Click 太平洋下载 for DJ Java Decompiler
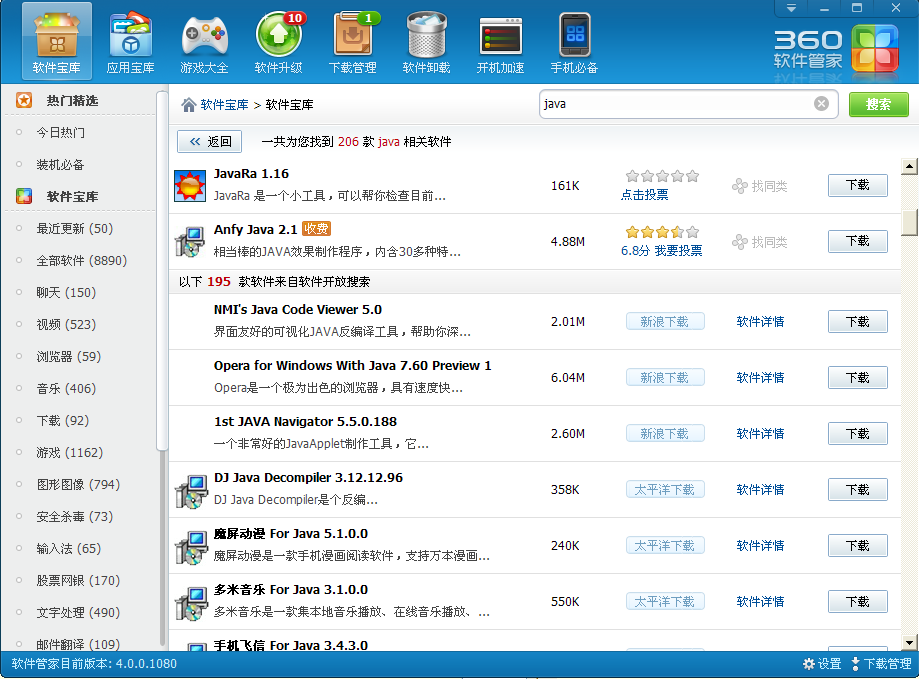 665,489
